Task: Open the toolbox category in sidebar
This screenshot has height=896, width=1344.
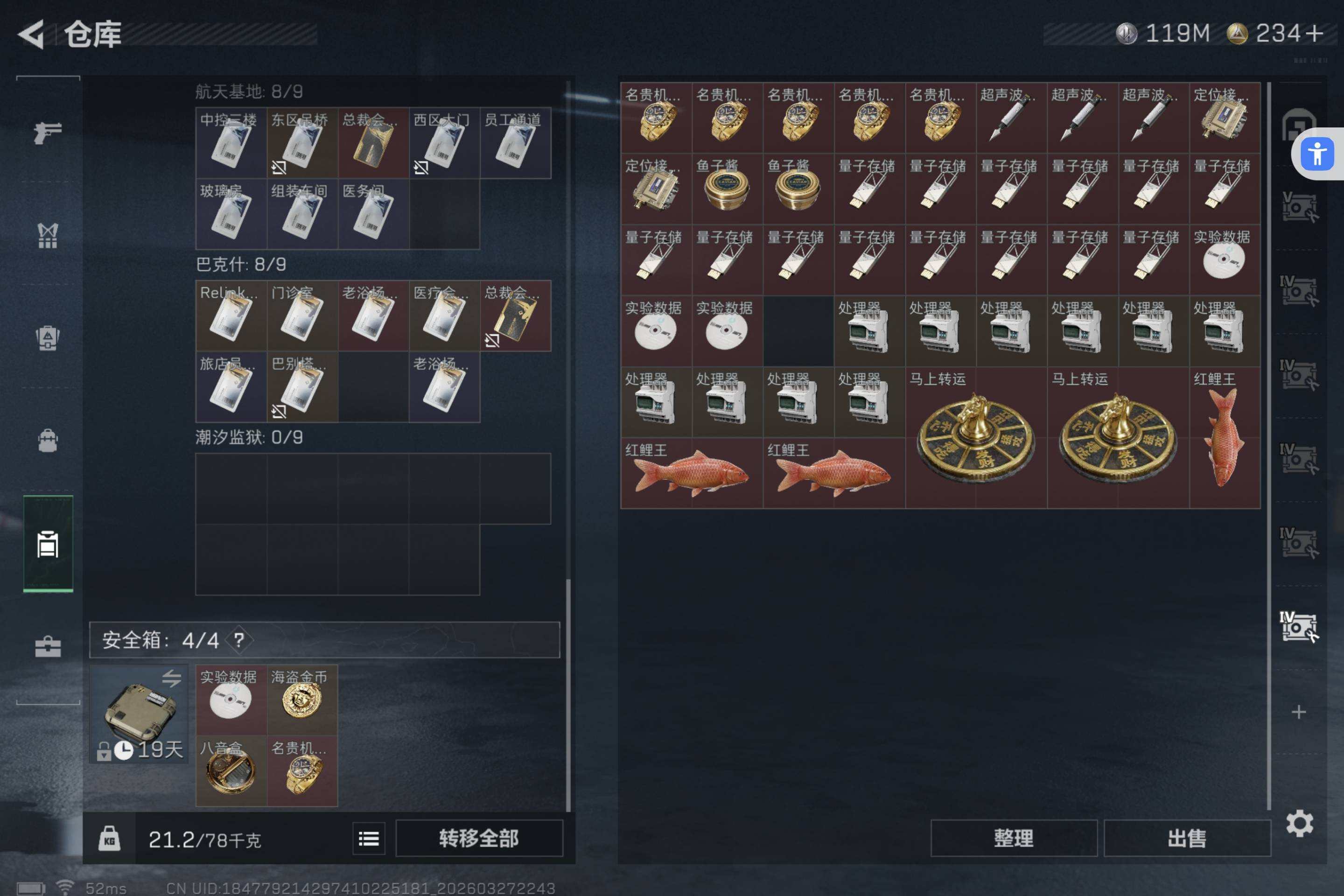Action: click(x=48, y=647)
